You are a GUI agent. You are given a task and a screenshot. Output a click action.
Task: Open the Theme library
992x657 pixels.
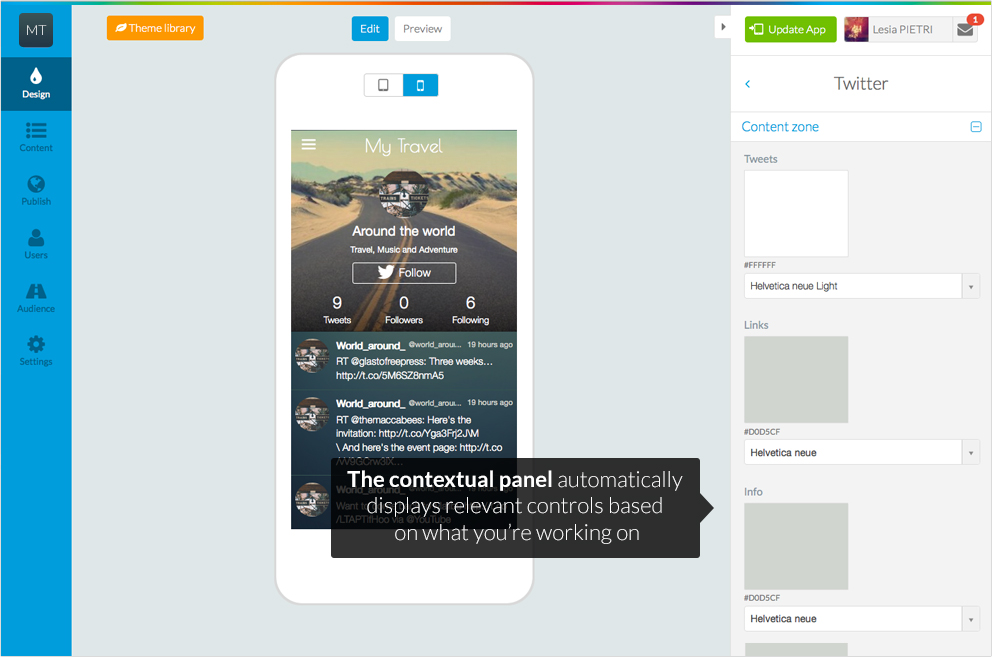155,28
